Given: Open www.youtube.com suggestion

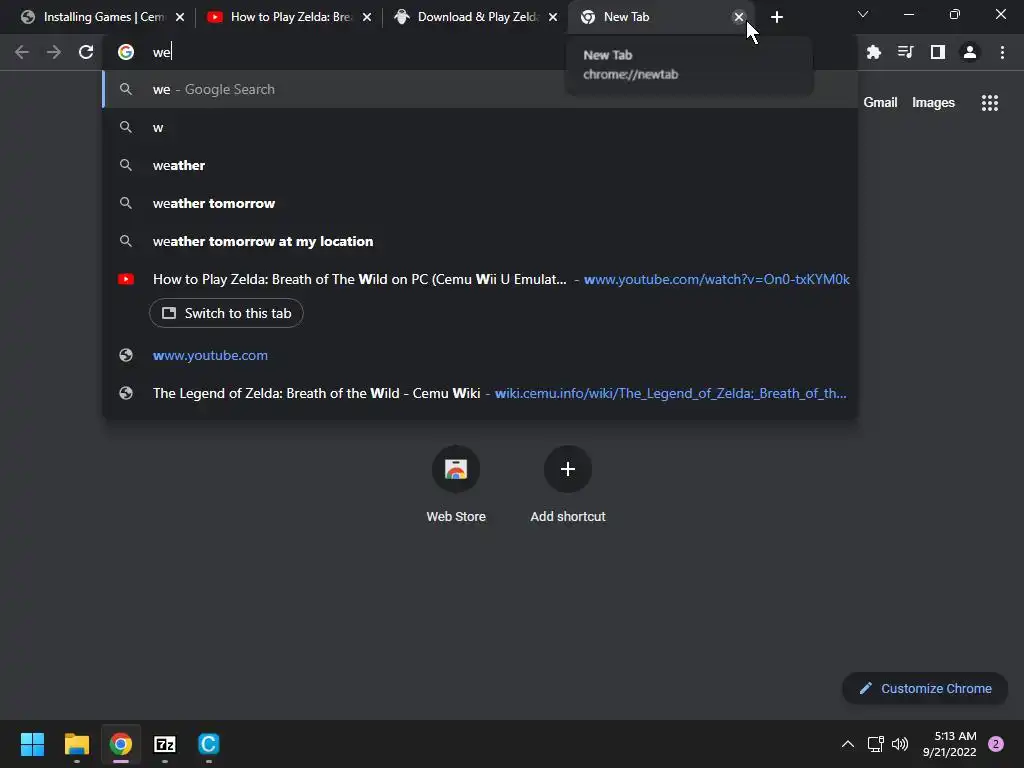Looking at the screenshot, I should [480, 355].
